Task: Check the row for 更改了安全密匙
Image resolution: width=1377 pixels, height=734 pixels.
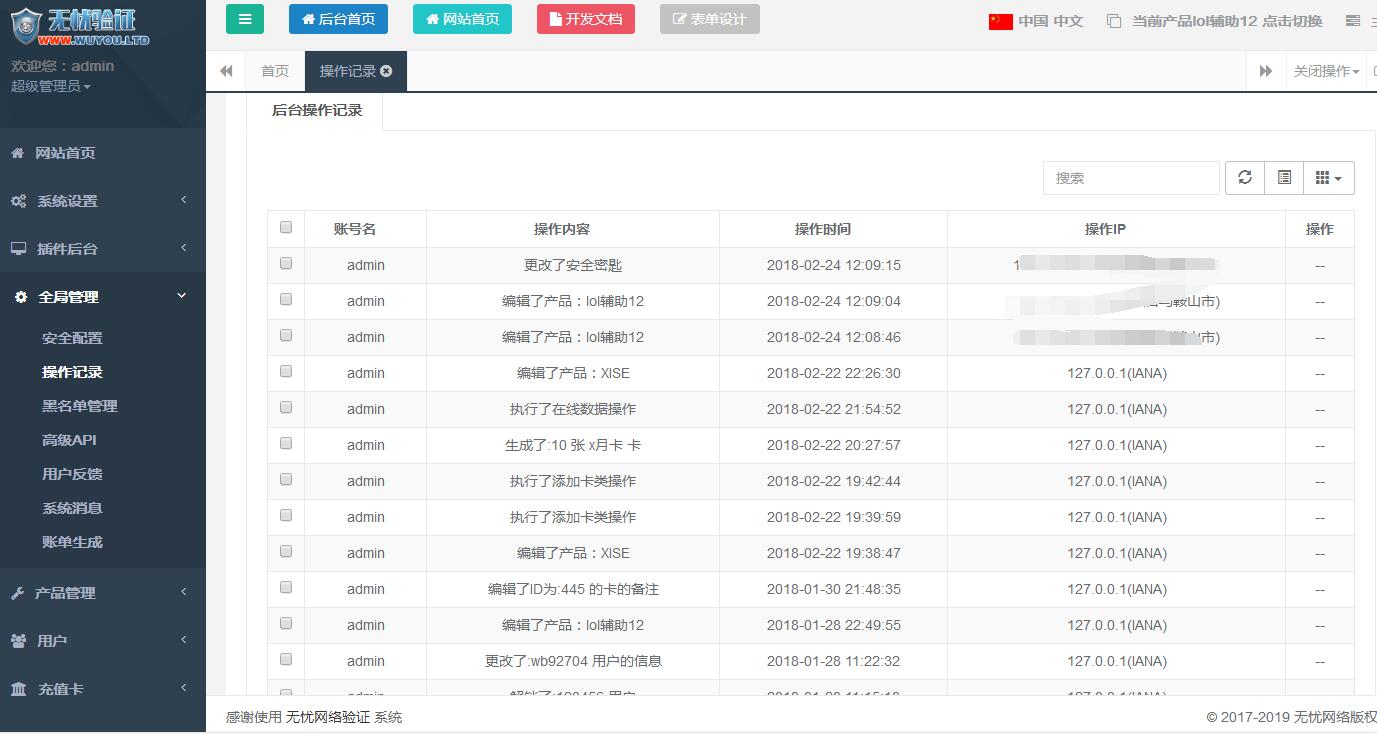Action: click(x=286, y=264)
